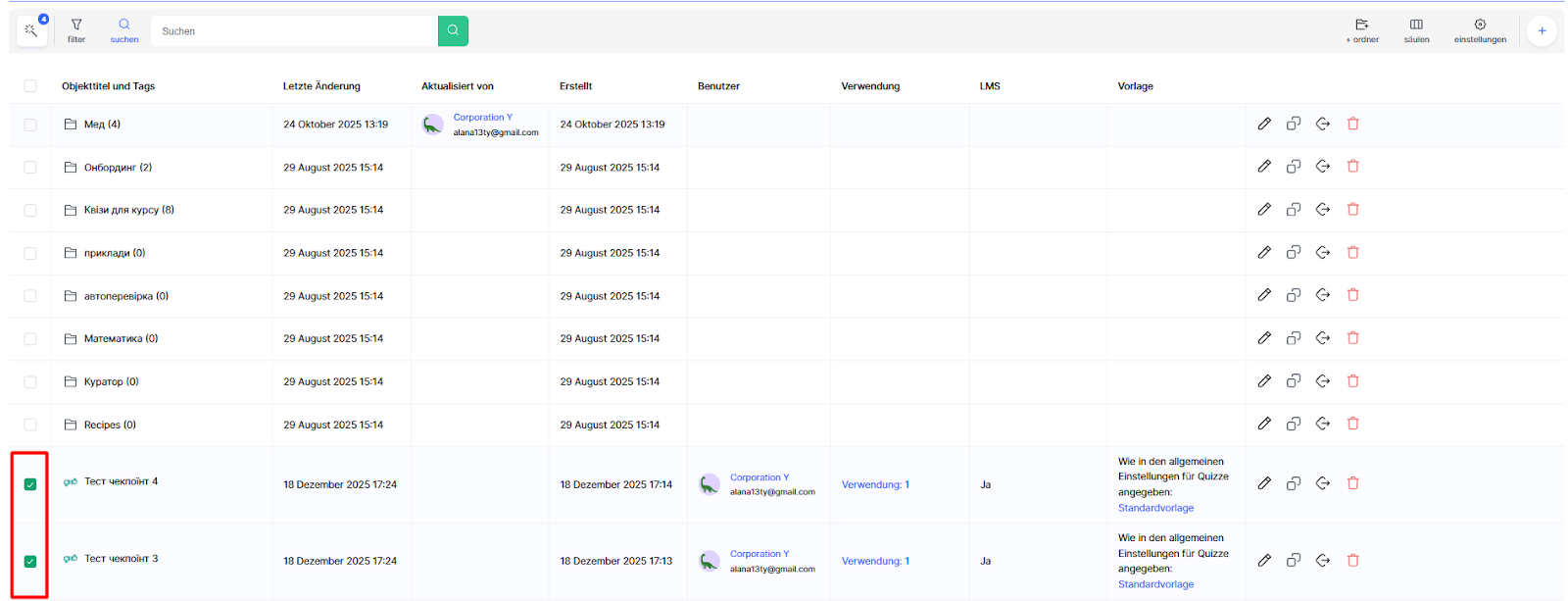Delete the Recipes folder

pos(1353,424)
